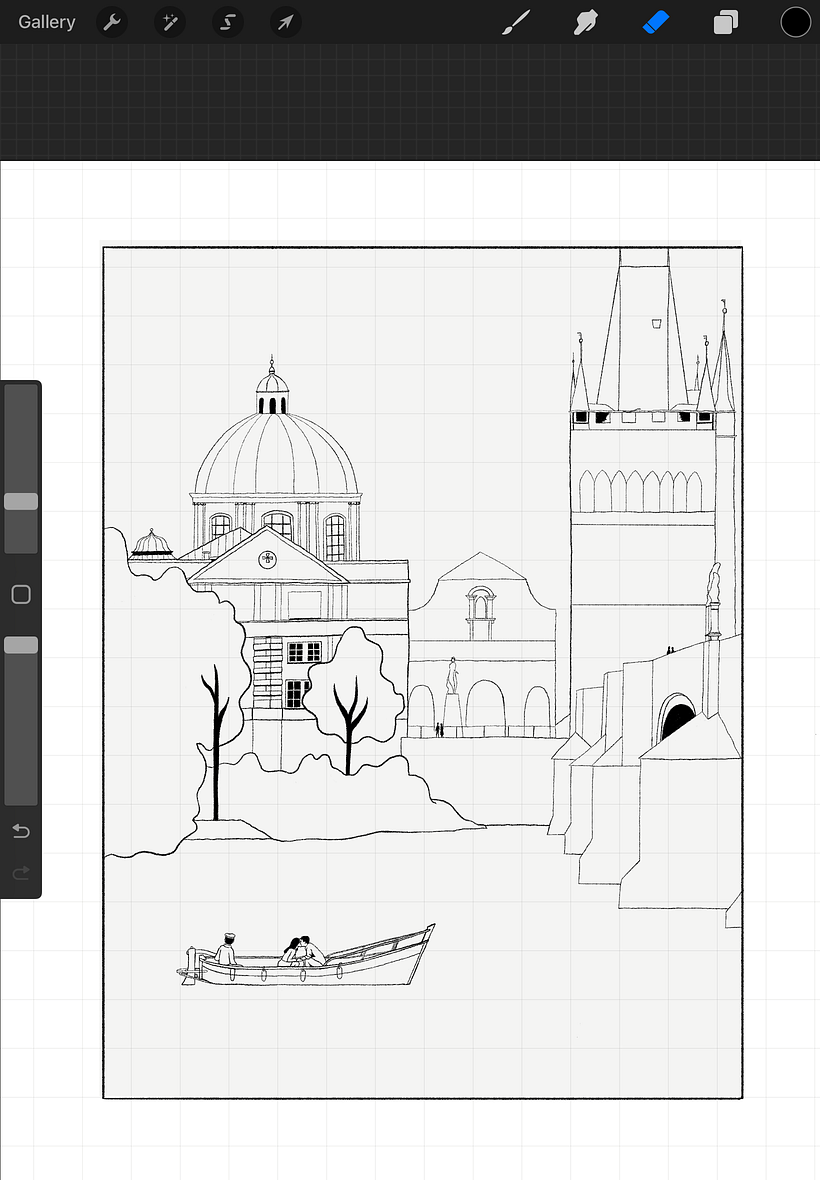The image size is (820, 1180).
Task: Open the Adjustments magic wand menu
Action: pos(170,22)
